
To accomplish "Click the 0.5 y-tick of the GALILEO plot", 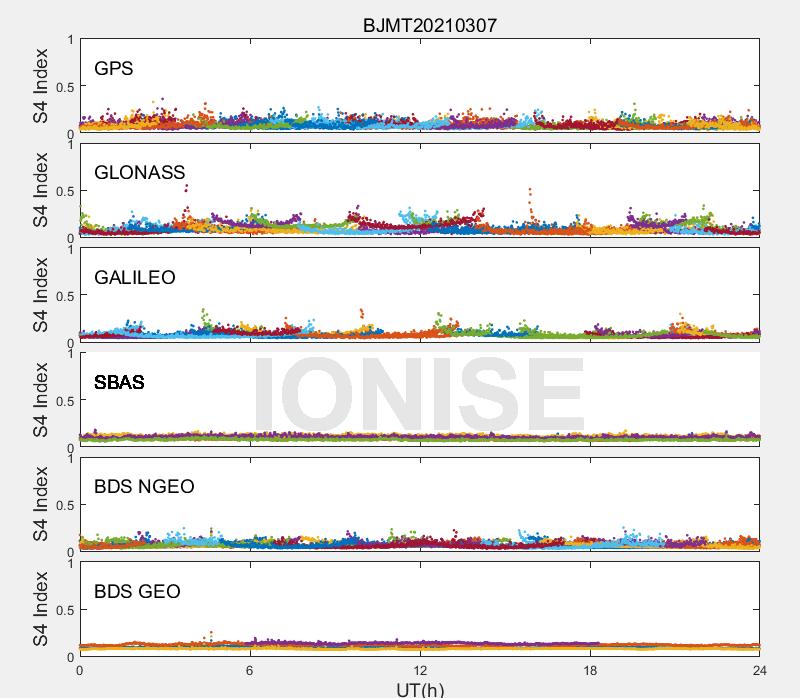I will (x=65, y=296).
